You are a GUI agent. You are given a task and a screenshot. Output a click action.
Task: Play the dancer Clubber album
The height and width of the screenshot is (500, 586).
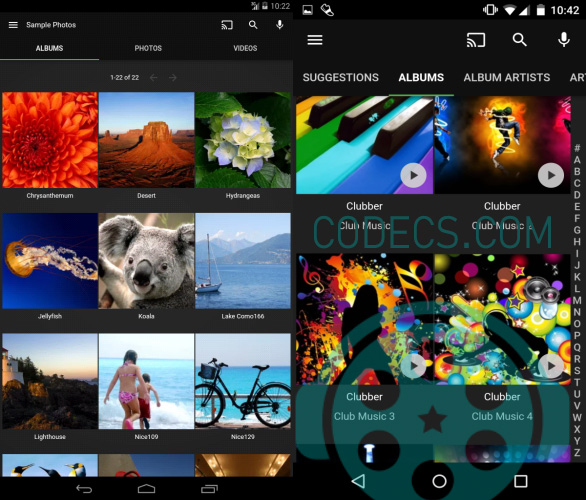pos(551,175)
